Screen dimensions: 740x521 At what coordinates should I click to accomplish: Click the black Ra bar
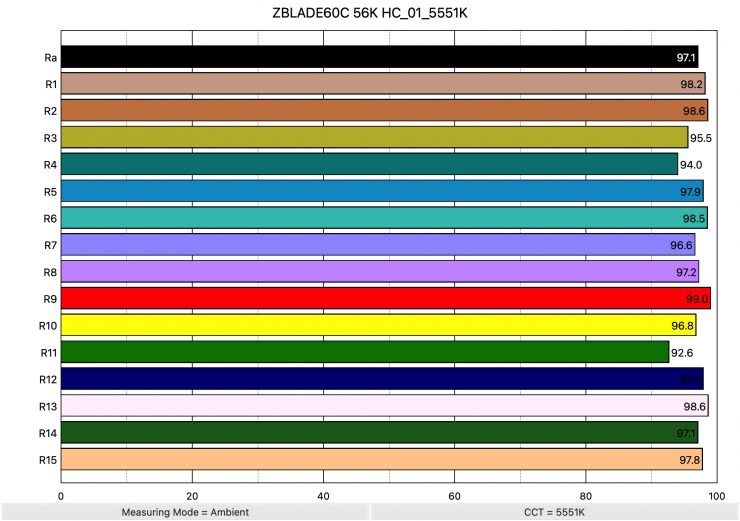379,57
